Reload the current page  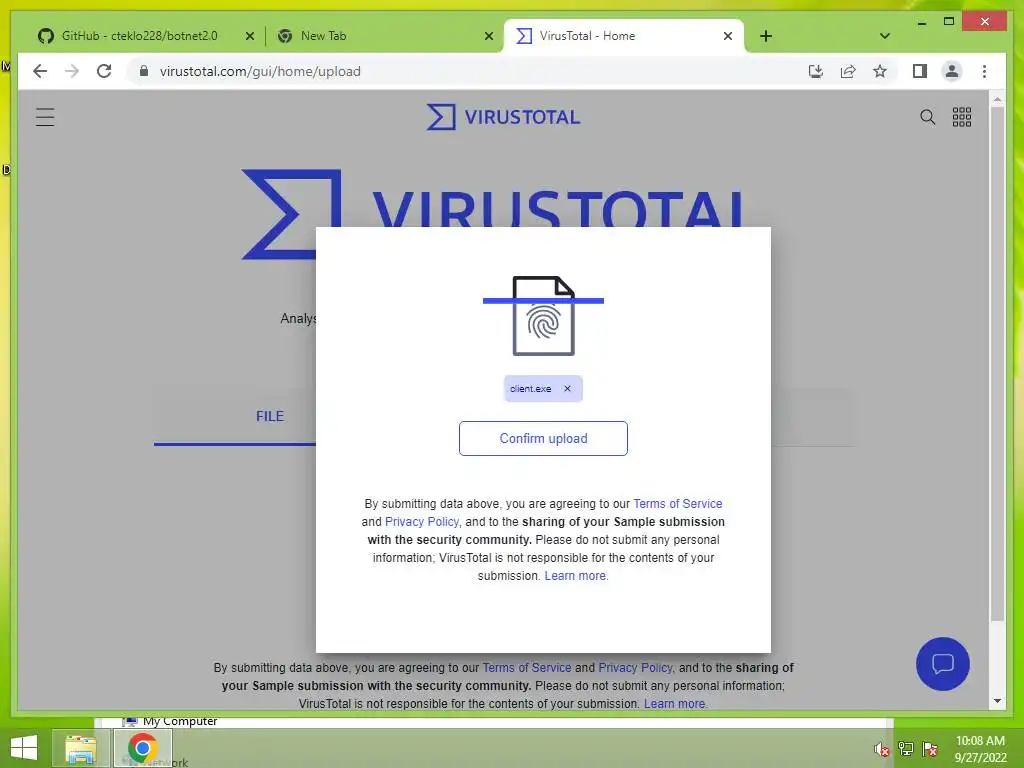(104, 71)
